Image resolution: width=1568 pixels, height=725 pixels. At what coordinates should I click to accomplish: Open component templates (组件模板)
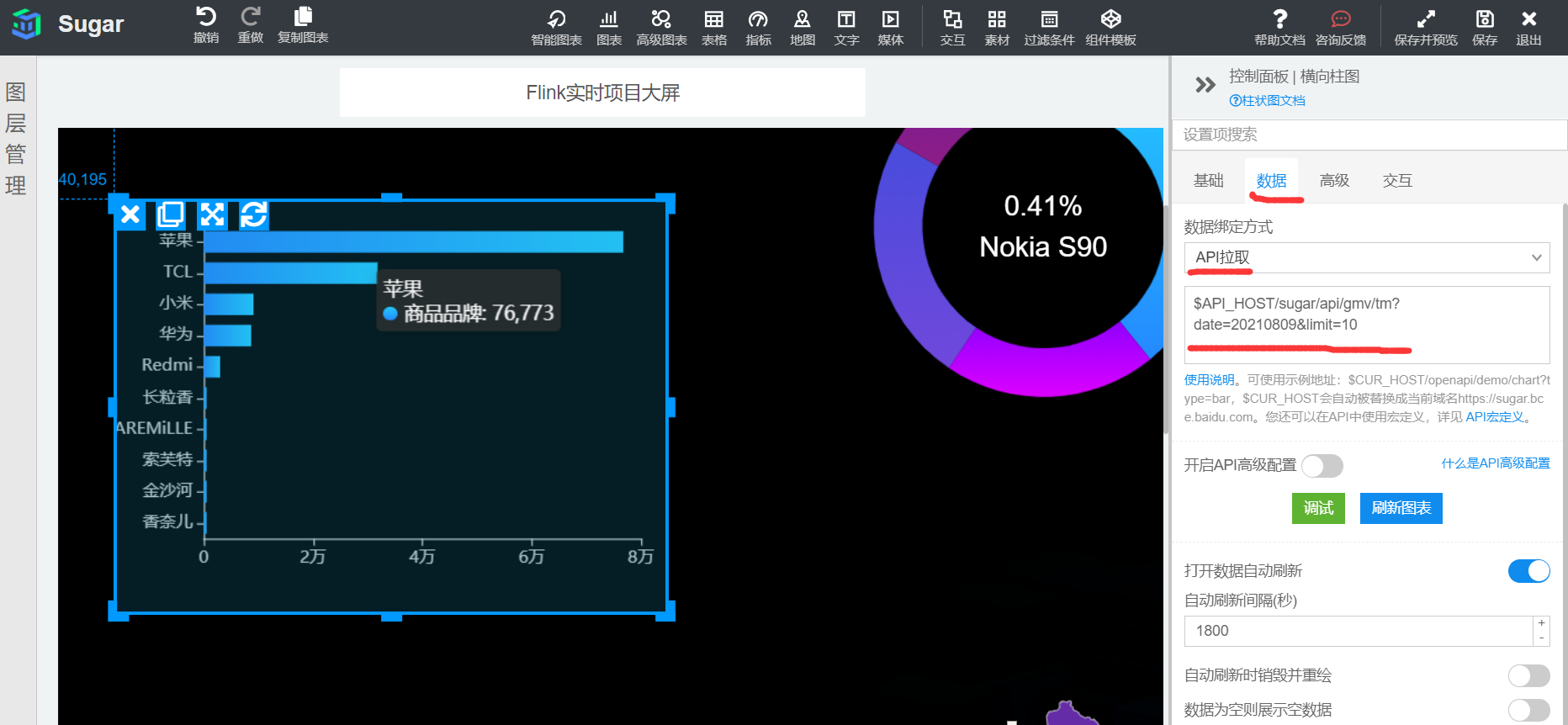tap(1110, 28)
